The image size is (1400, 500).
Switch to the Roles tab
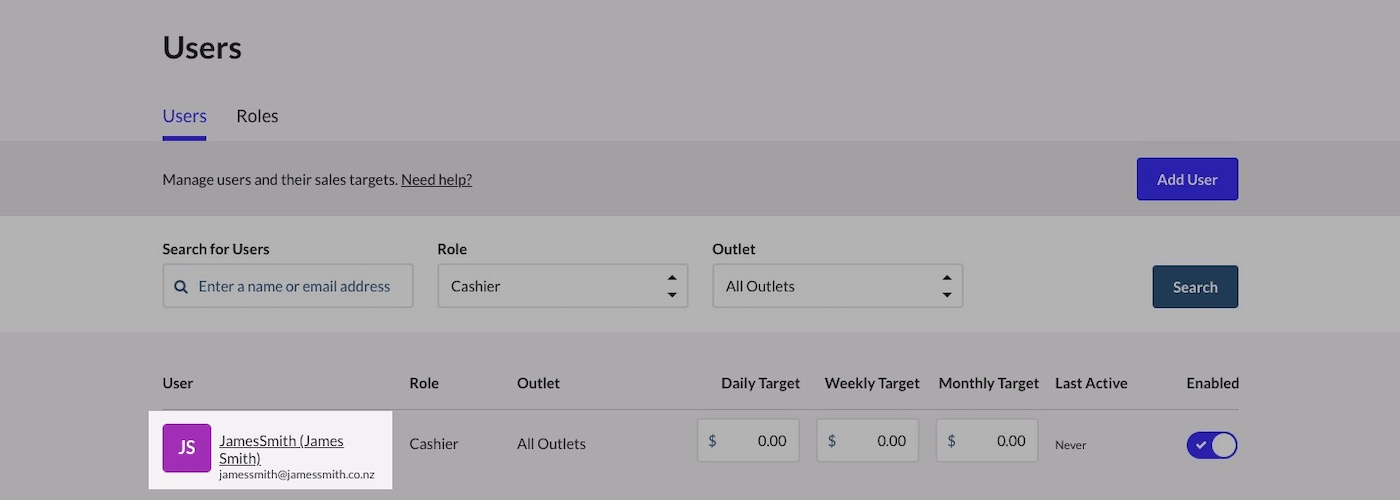[x=257, y=116]
